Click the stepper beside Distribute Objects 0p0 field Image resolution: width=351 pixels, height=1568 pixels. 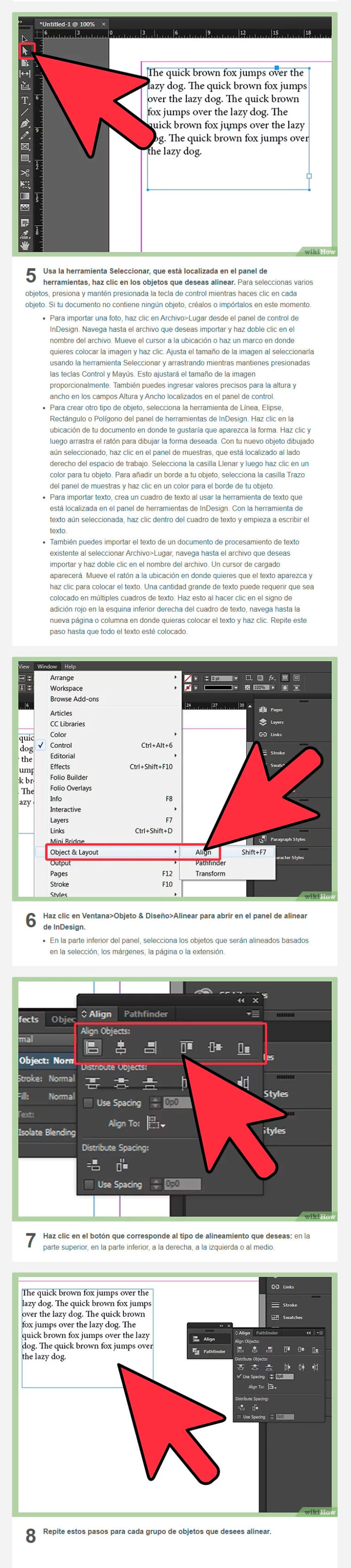(x=155, y=1103)
